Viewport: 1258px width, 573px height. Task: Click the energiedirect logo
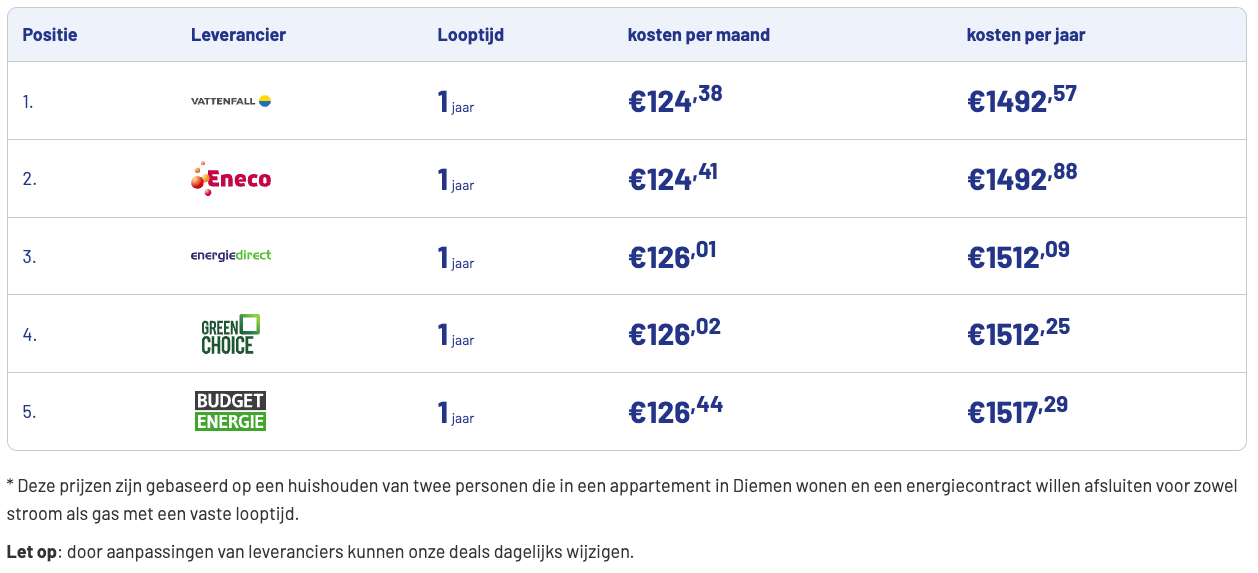pos(231,255)
